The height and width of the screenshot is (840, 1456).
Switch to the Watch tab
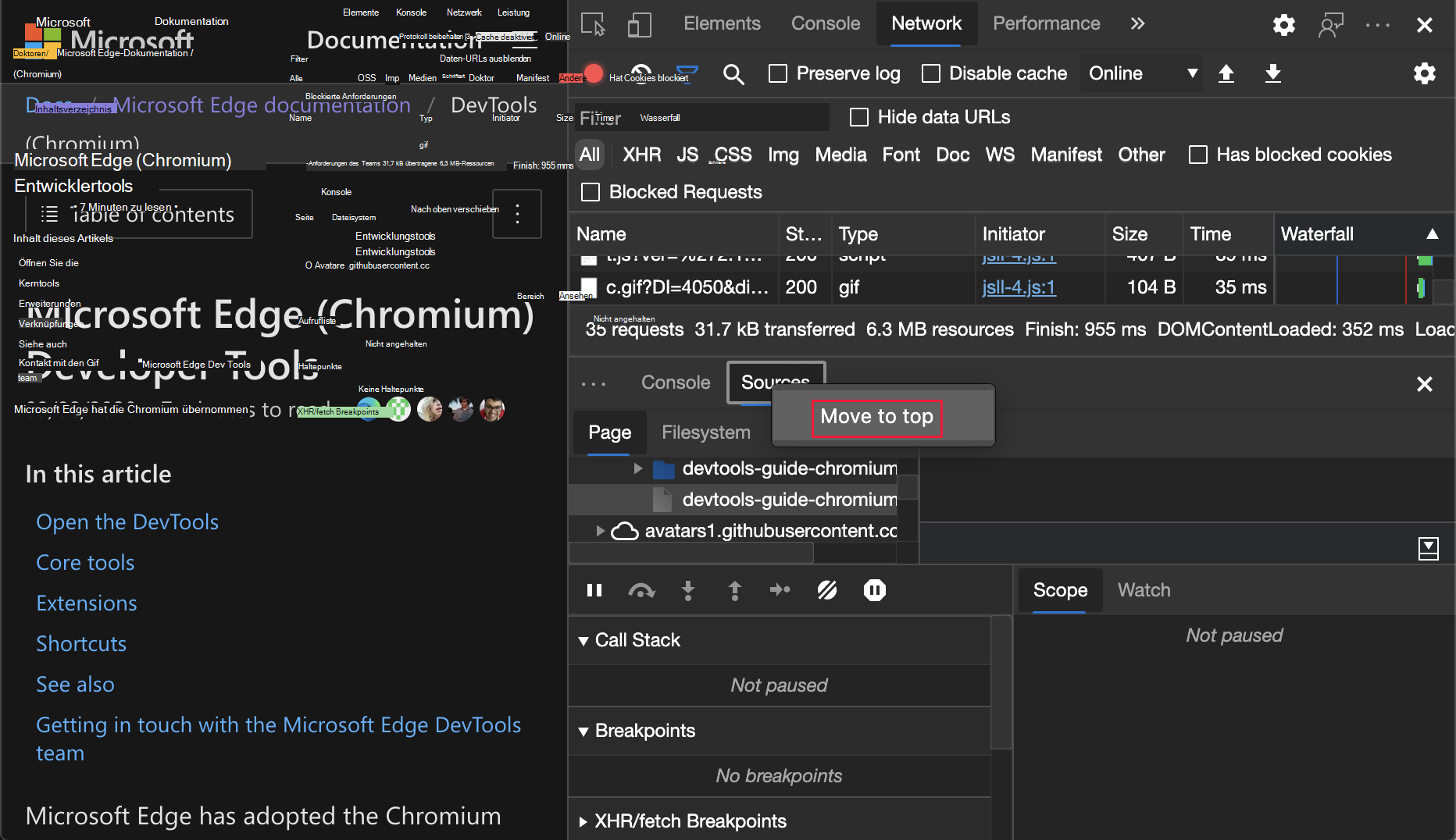tap(1144, 590)
